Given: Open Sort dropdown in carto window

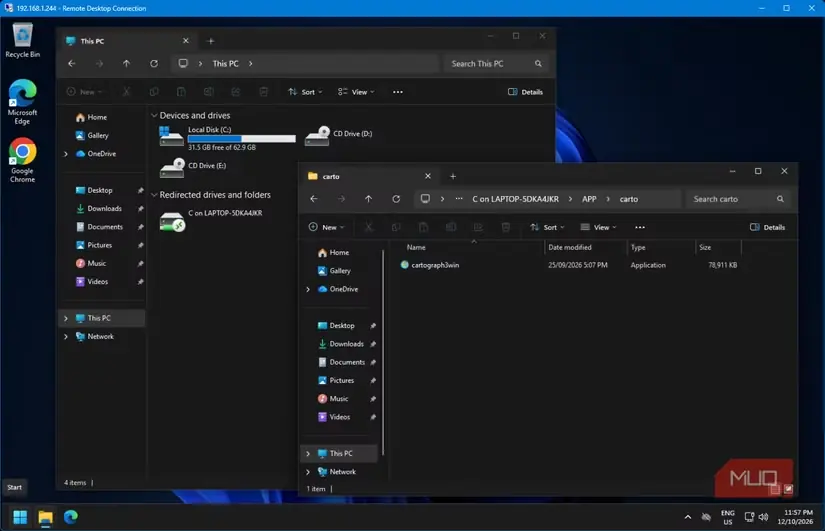Looking at the screenshot, I should pos(547,227).
